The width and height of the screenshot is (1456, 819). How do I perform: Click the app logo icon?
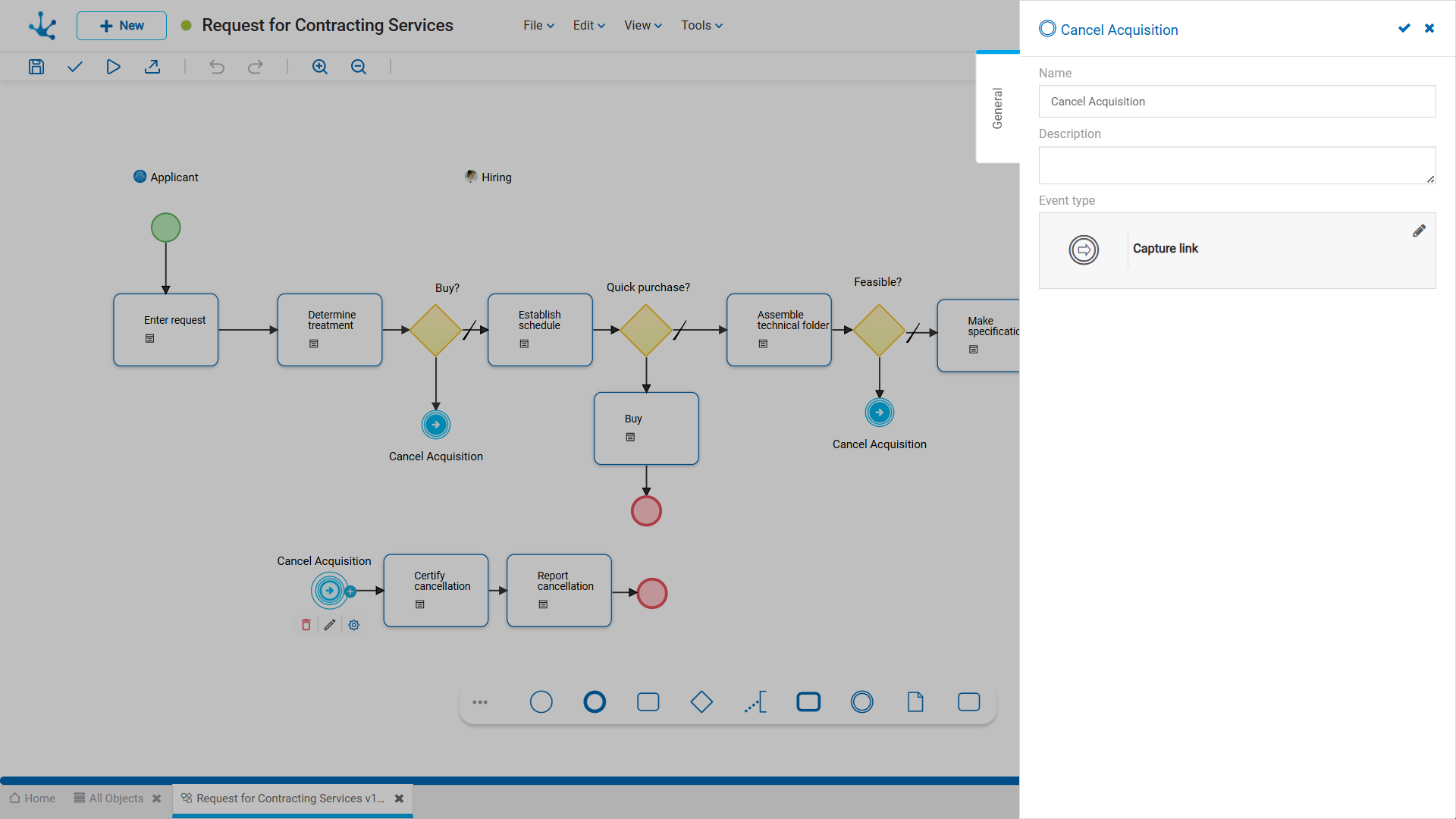42,26
